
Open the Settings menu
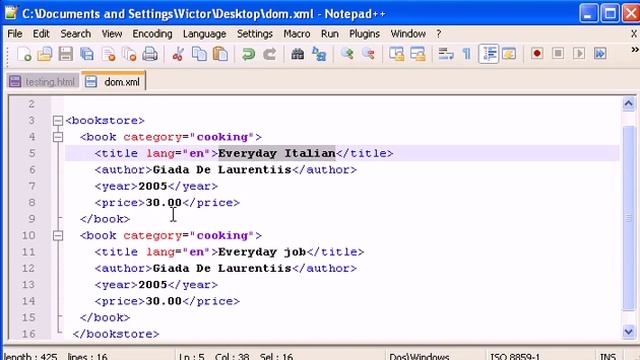pyautogui.click(x=255, y=34)
